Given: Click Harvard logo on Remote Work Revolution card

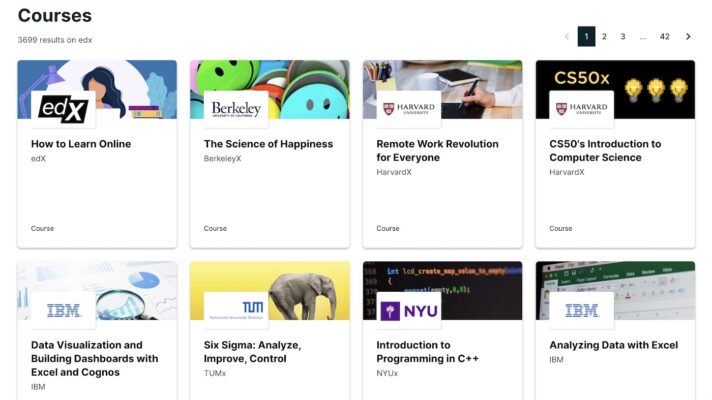Looking at the screenshot, I should (408, 109).
